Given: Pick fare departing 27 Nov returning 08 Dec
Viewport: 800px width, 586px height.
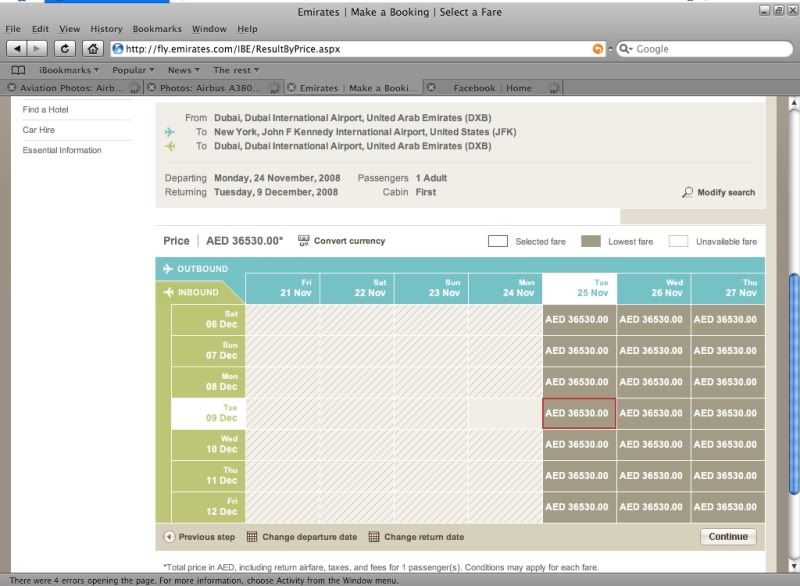Looking at the screenshot, I should pos(728,382).
